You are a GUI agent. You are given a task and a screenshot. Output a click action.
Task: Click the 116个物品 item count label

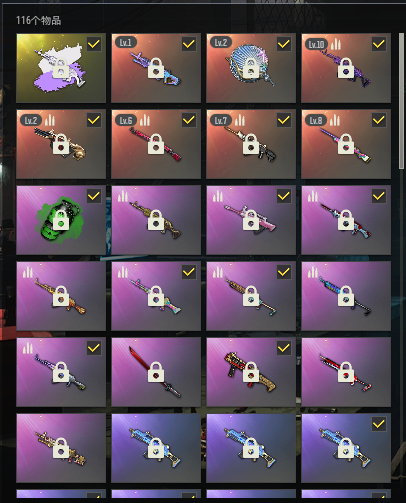pos(38,20)
